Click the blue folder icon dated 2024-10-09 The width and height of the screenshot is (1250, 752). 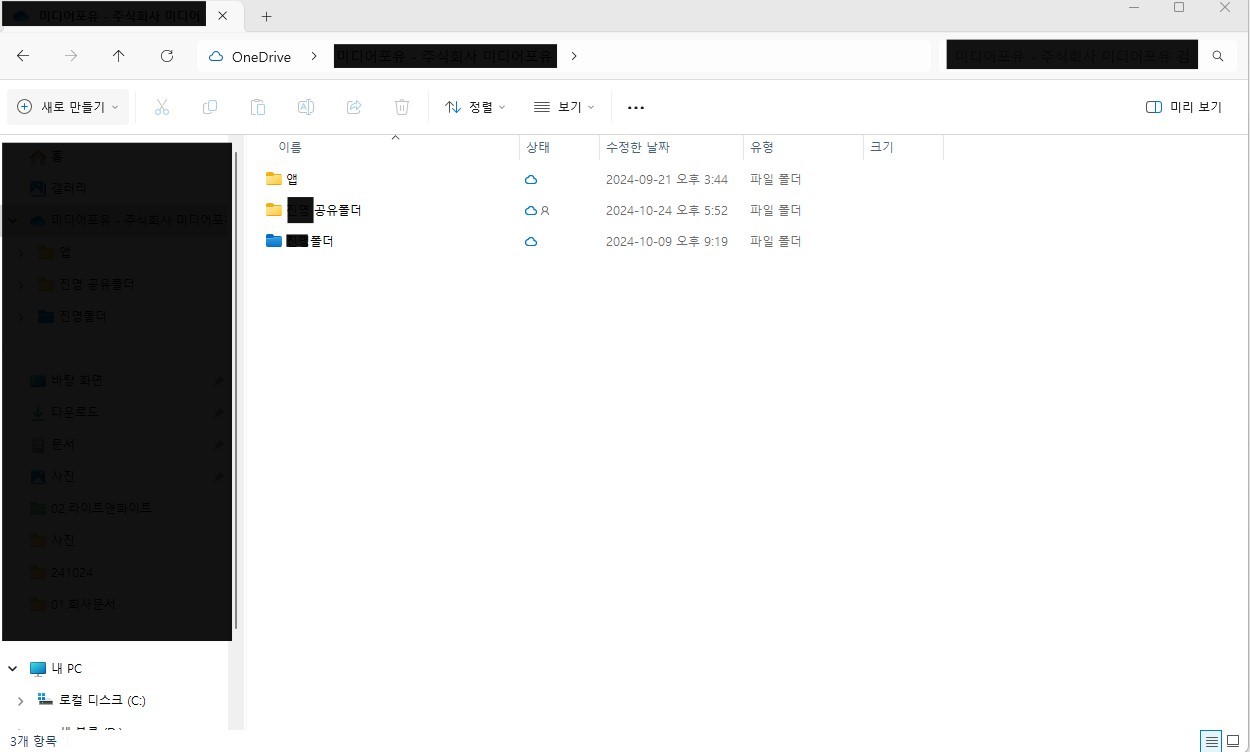point(274,241)
